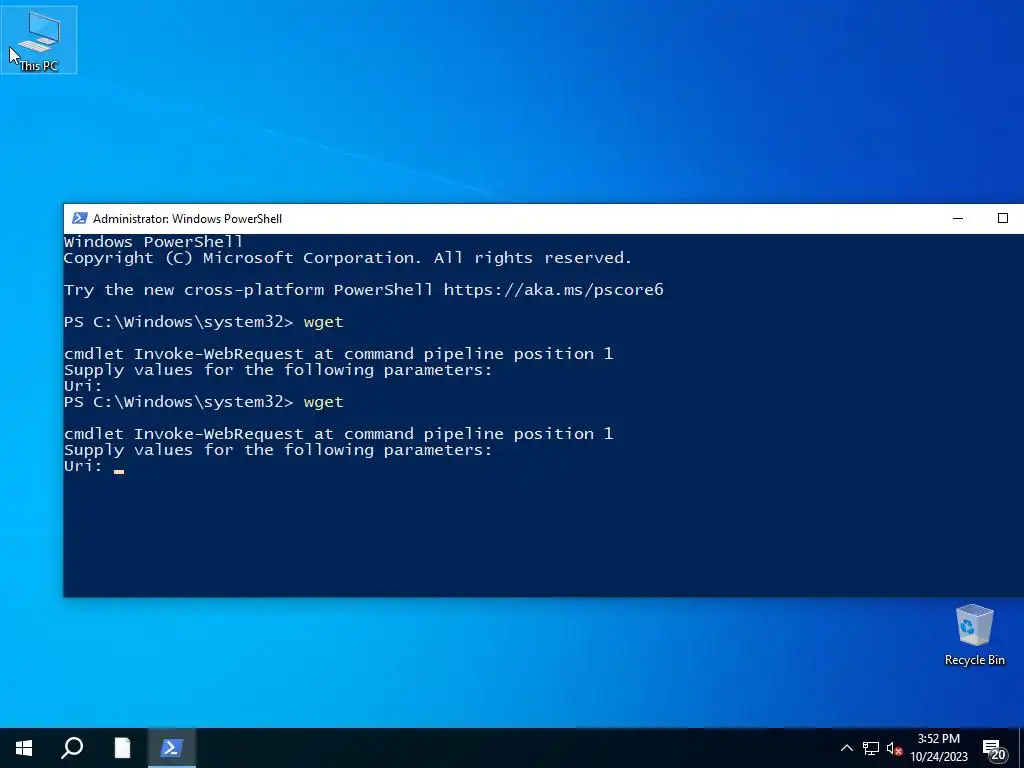Click the date 10/24/2023 in taskbar
Screen dimensions: 1024x768
938,757
